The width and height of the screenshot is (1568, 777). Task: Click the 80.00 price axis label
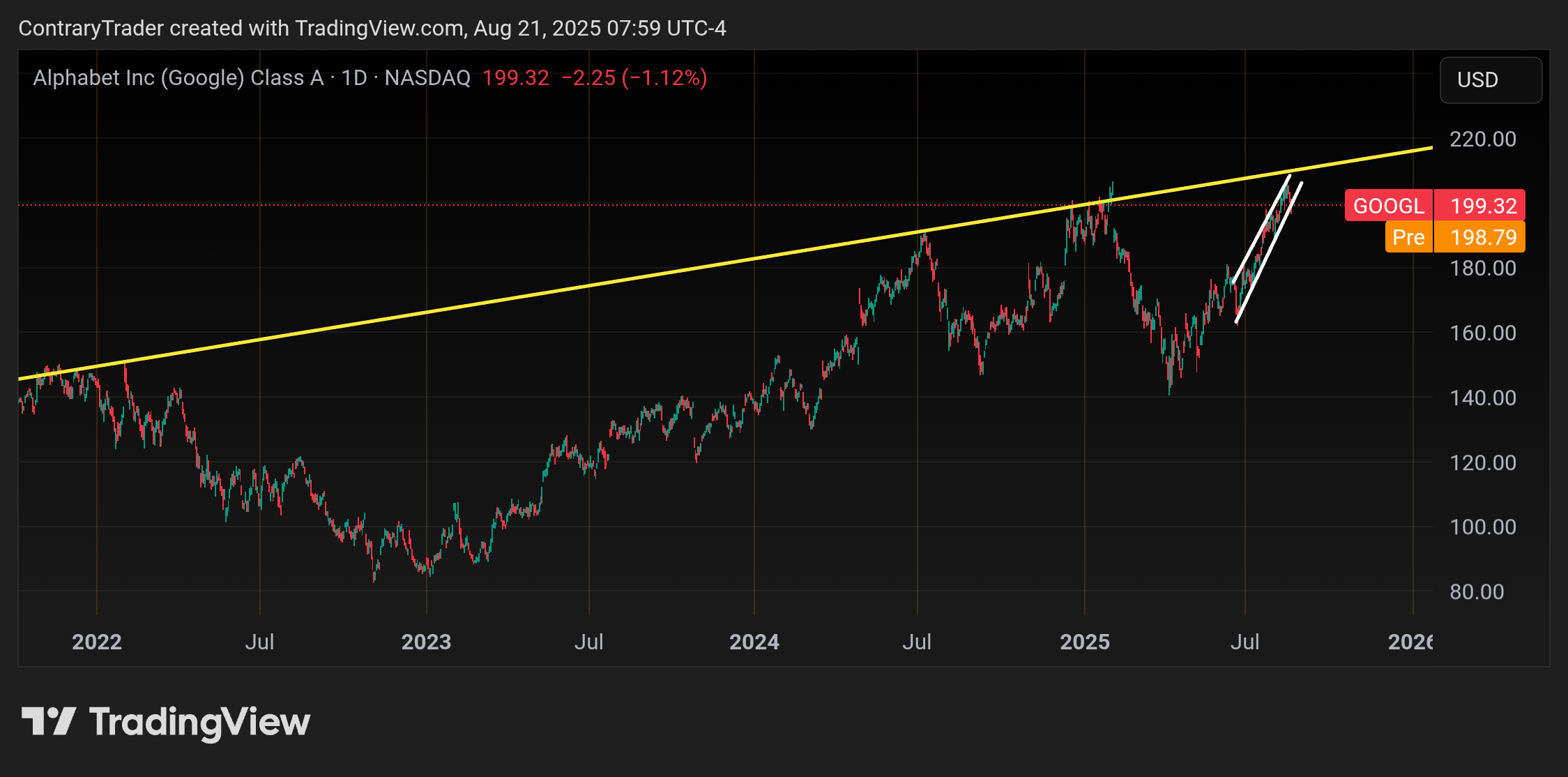pos(1477,591)
